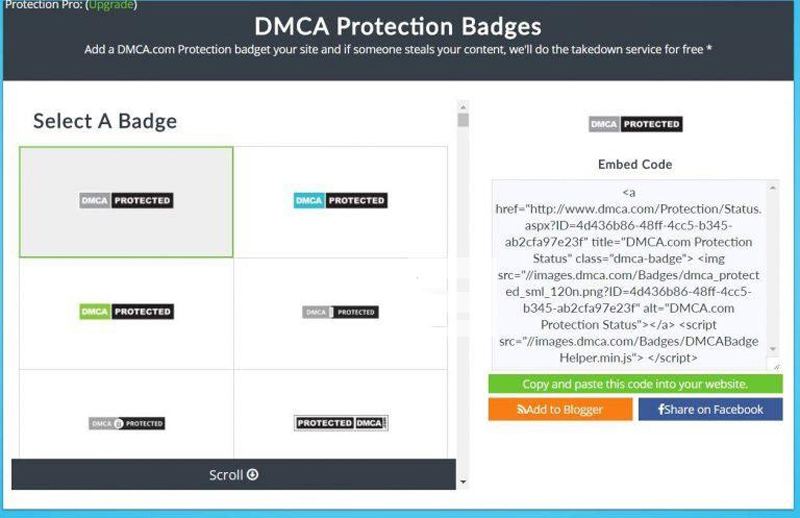Select the gray DMCA Protected badge
The height and width of the screenshot is (518, 800).
[126, 201]
